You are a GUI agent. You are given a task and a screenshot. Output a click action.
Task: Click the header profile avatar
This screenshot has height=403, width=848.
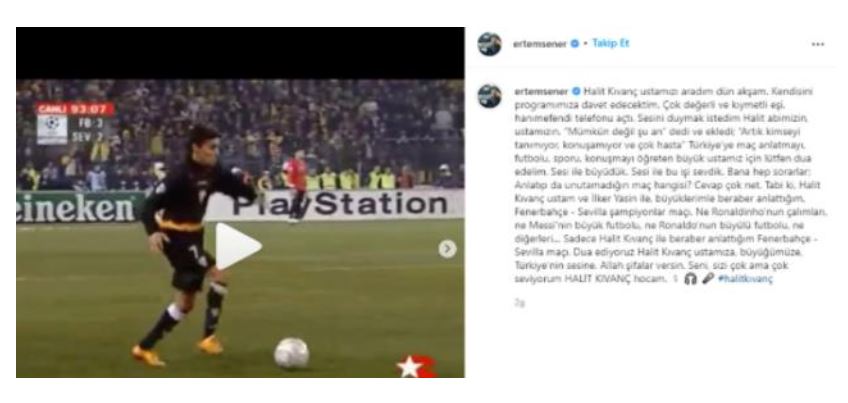point(489,44)
